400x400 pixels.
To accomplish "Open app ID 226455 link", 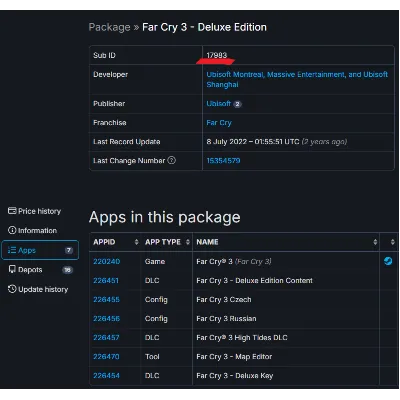I will (x=106, y=299).
